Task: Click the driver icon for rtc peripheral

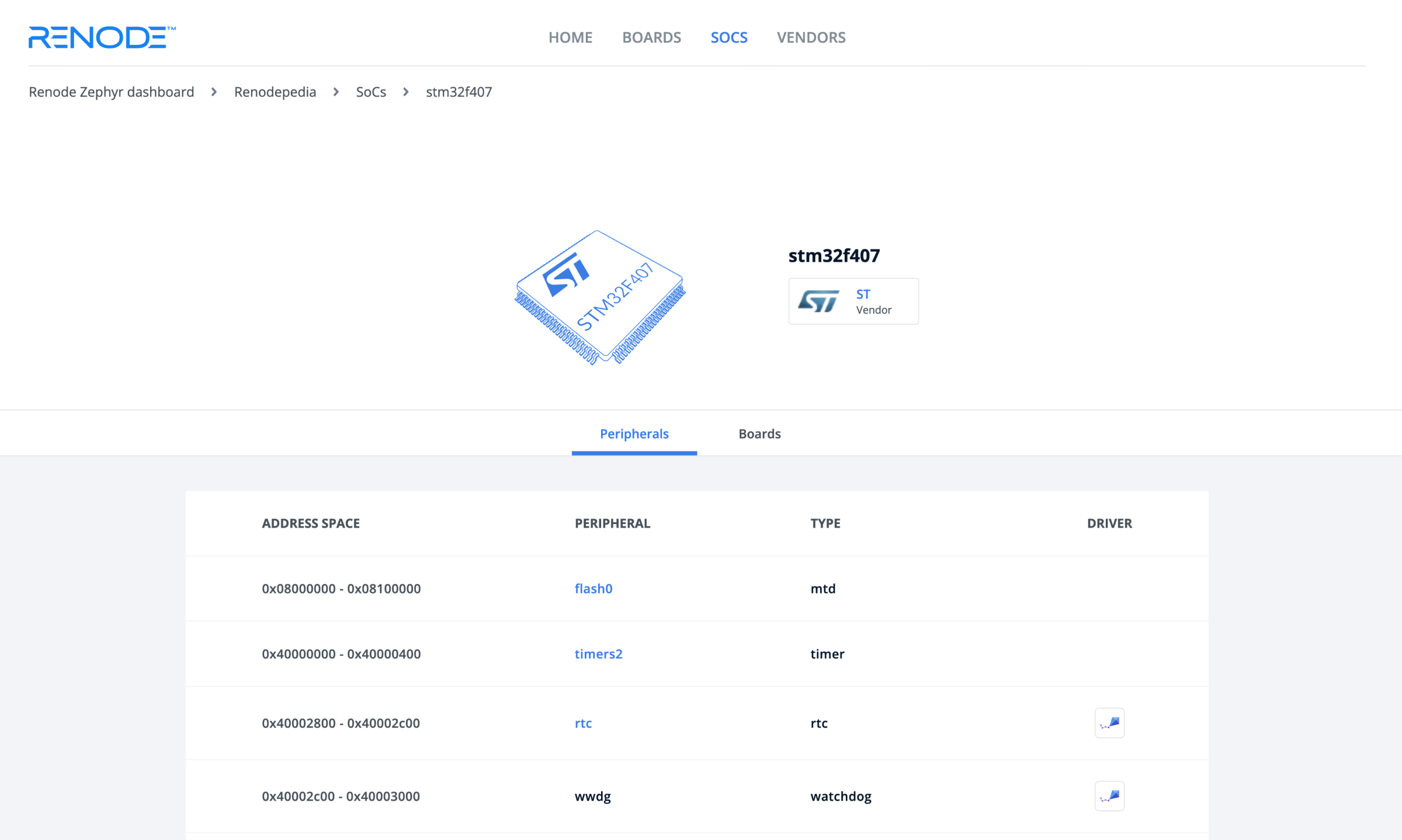Action: [x=1109, y=723]
